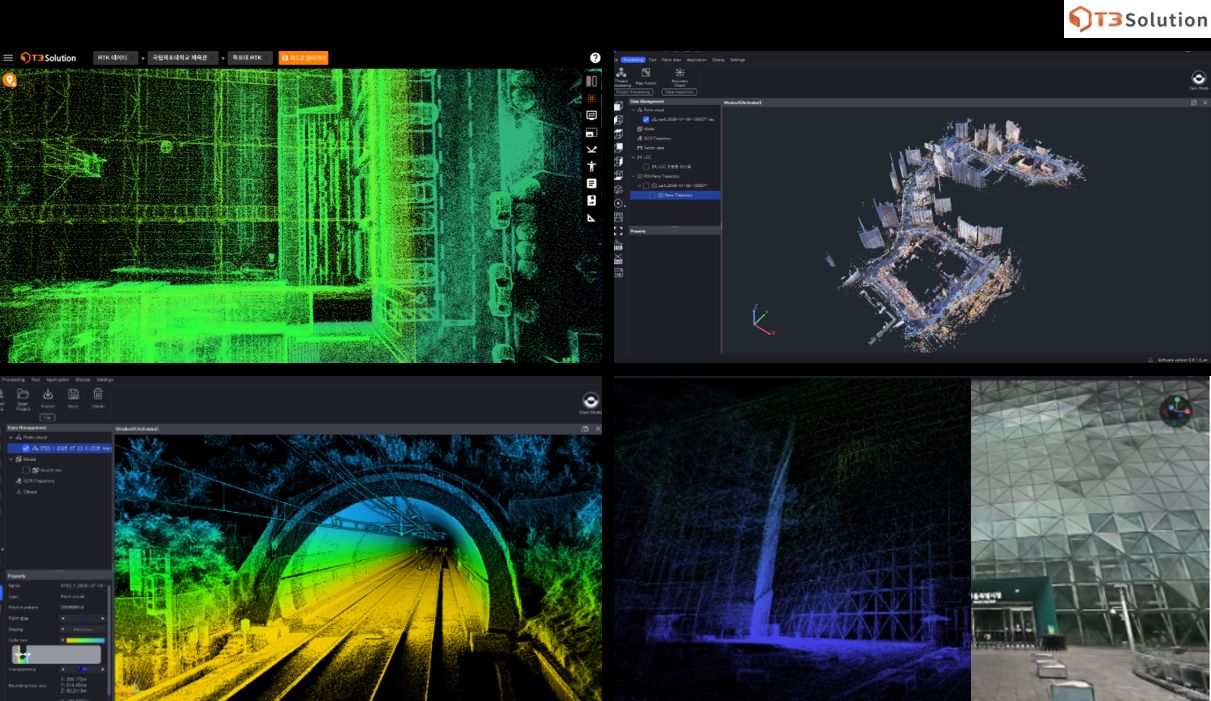
Task: Run the Accuracy Check tool
Action: [679, 73]
